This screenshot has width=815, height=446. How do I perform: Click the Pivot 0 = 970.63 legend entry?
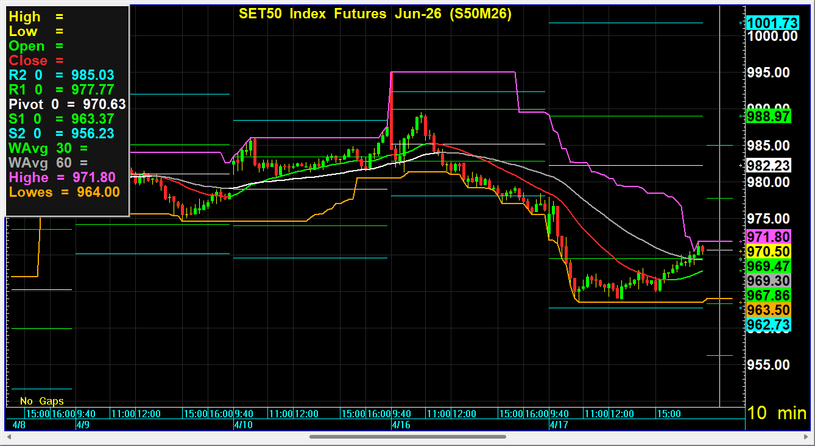[x=67, y=104]
